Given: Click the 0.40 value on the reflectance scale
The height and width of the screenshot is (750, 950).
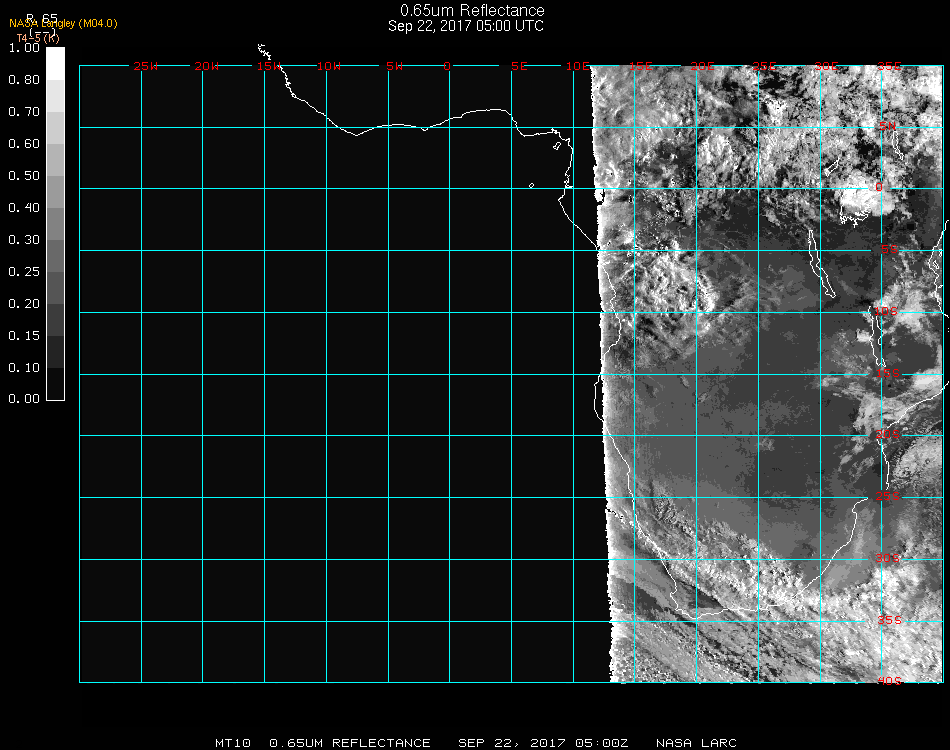Looking at the screenshot, I should coord(24,208).
